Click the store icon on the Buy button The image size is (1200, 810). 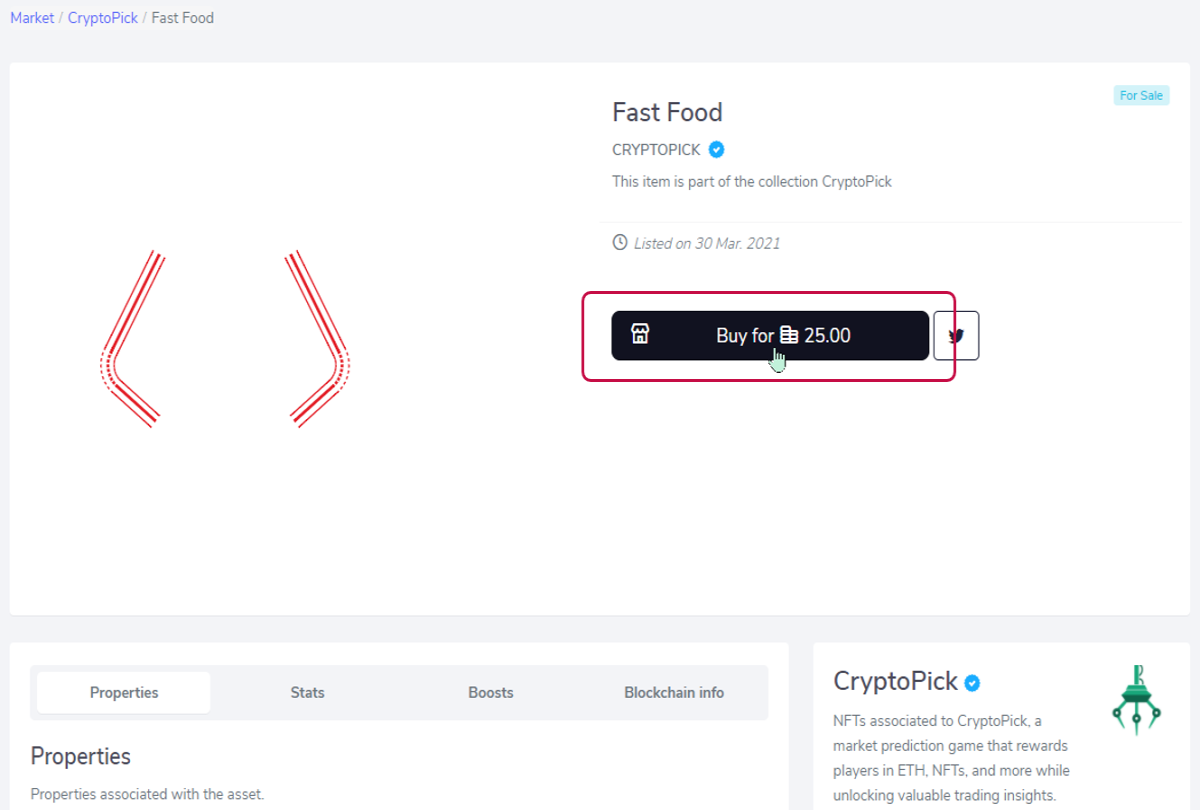point(640,335)
